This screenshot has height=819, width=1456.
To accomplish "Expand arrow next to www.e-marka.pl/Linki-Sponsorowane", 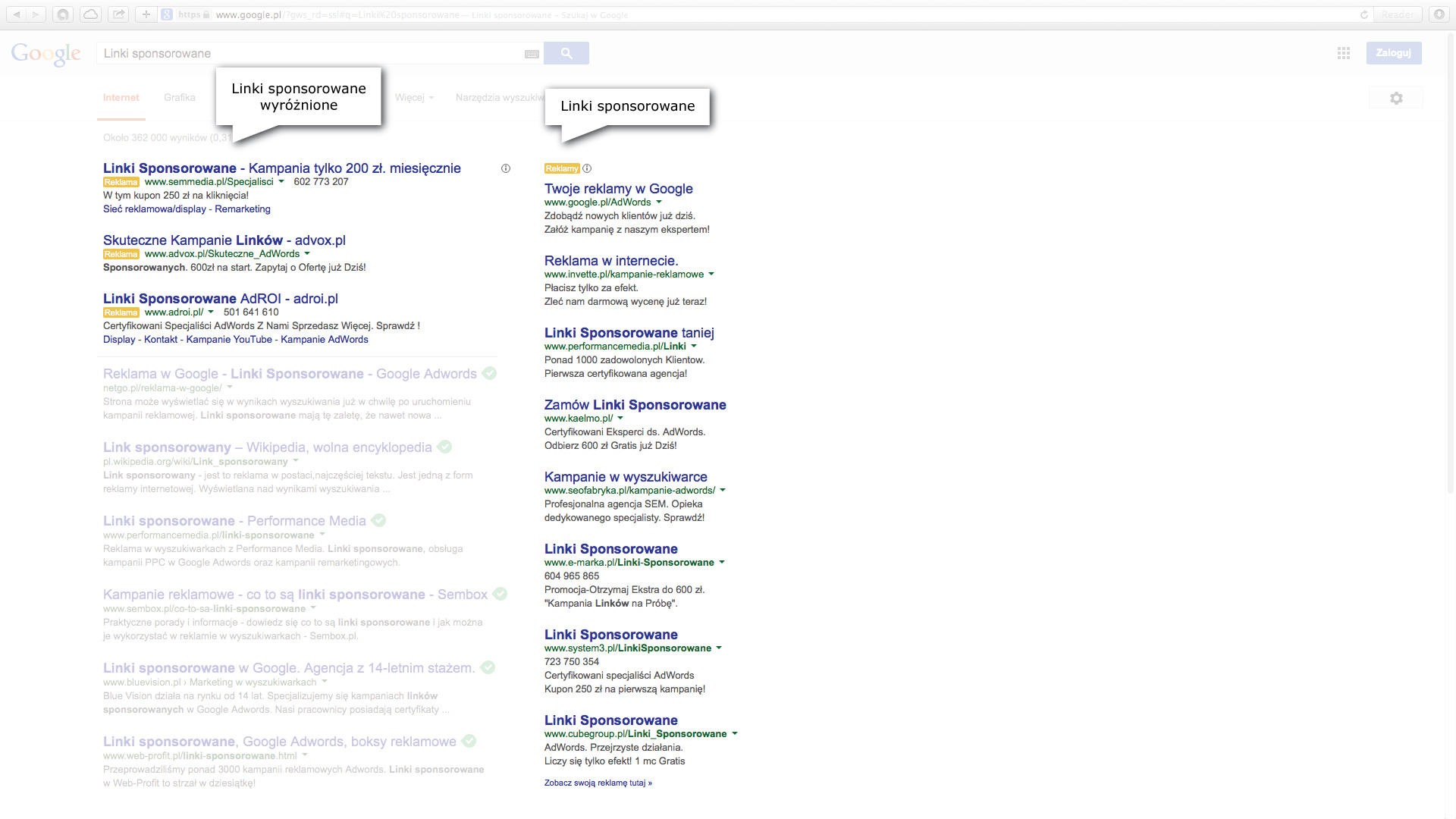I will 722,563.
